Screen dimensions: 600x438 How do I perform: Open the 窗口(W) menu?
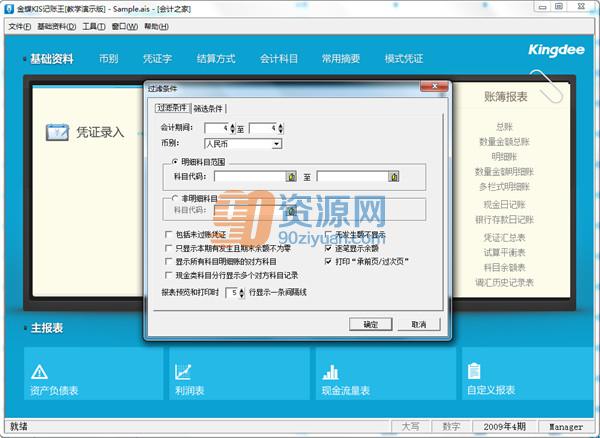(125, 26)
